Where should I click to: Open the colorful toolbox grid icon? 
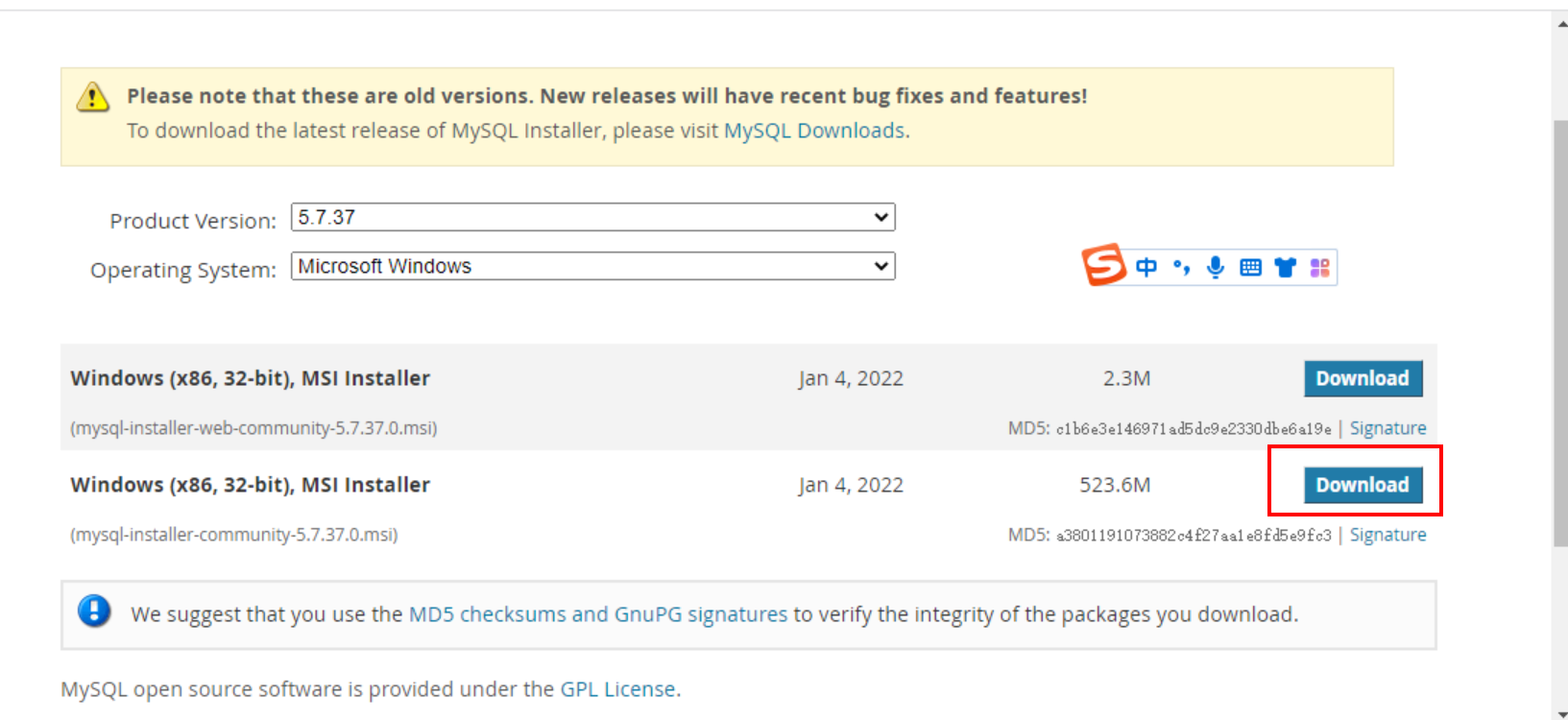tap(1320, 268)
